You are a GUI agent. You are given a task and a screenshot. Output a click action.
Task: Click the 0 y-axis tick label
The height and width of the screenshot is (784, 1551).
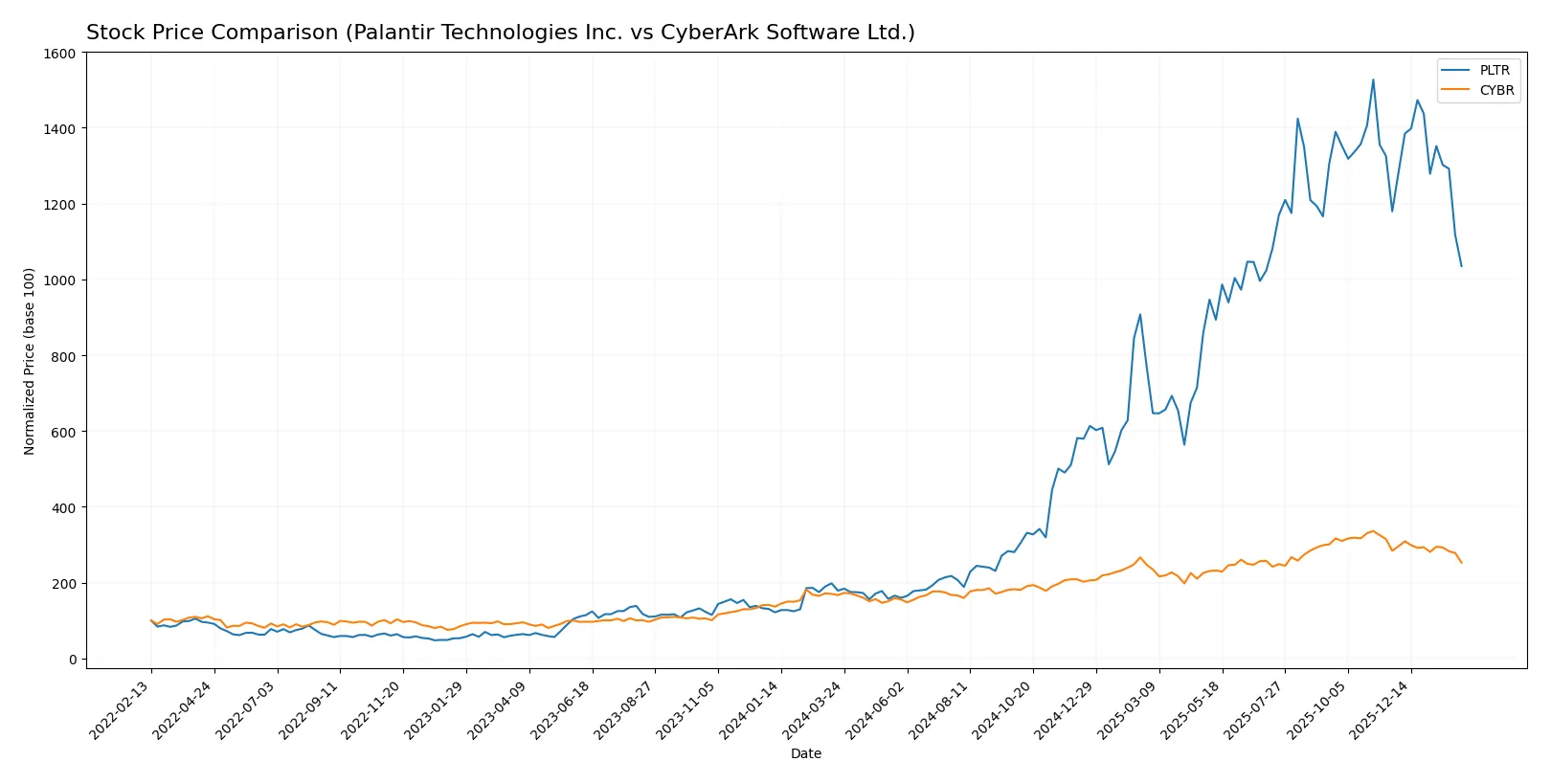click(x=72, y=660)
